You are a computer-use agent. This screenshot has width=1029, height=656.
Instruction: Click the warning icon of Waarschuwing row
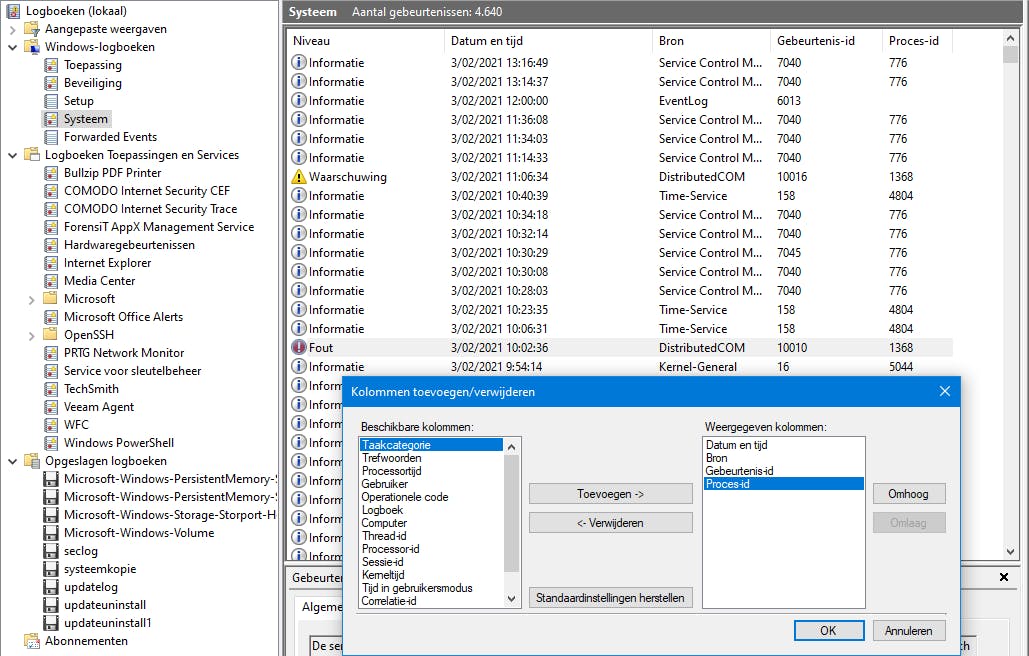point(299,176)
